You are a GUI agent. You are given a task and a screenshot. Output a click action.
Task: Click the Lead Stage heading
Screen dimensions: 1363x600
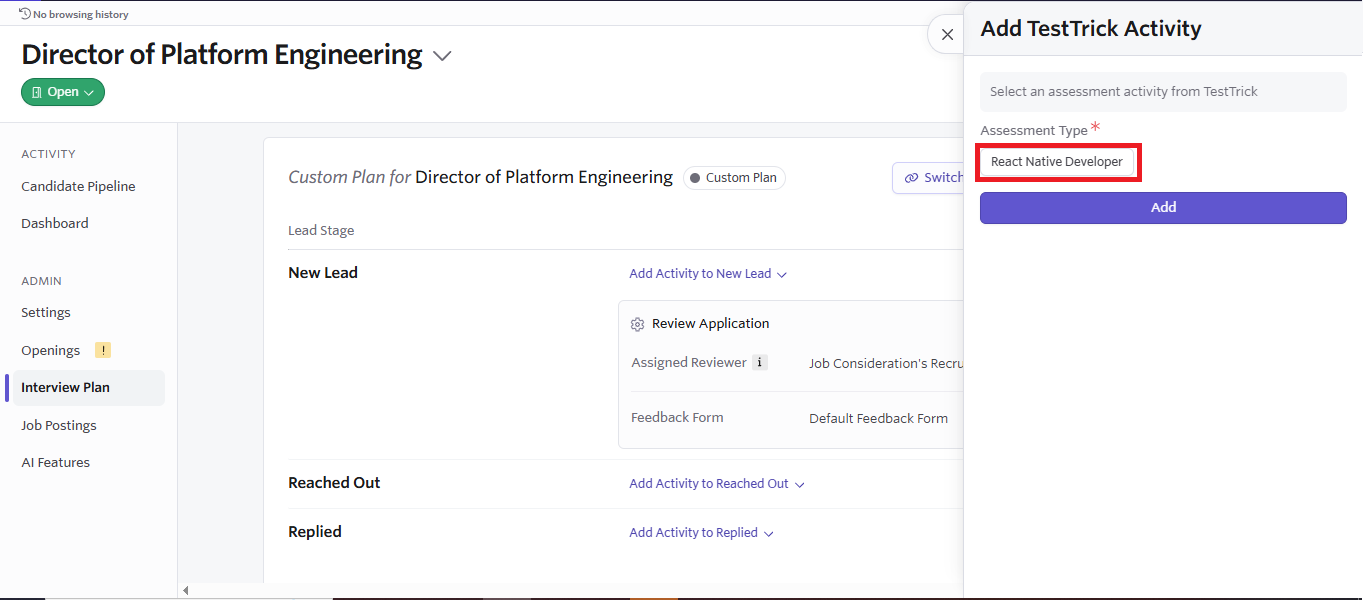tap(321, 231)
